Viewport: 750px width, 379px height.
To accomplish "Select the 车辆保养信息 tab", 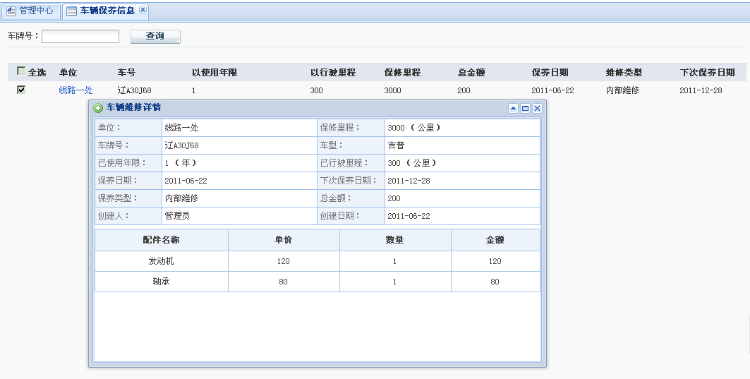I will (106, 11).
